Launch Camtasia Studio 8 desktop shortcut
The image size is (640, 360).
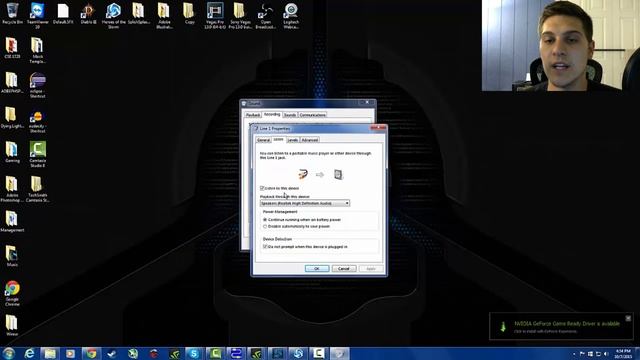point(38,154)
